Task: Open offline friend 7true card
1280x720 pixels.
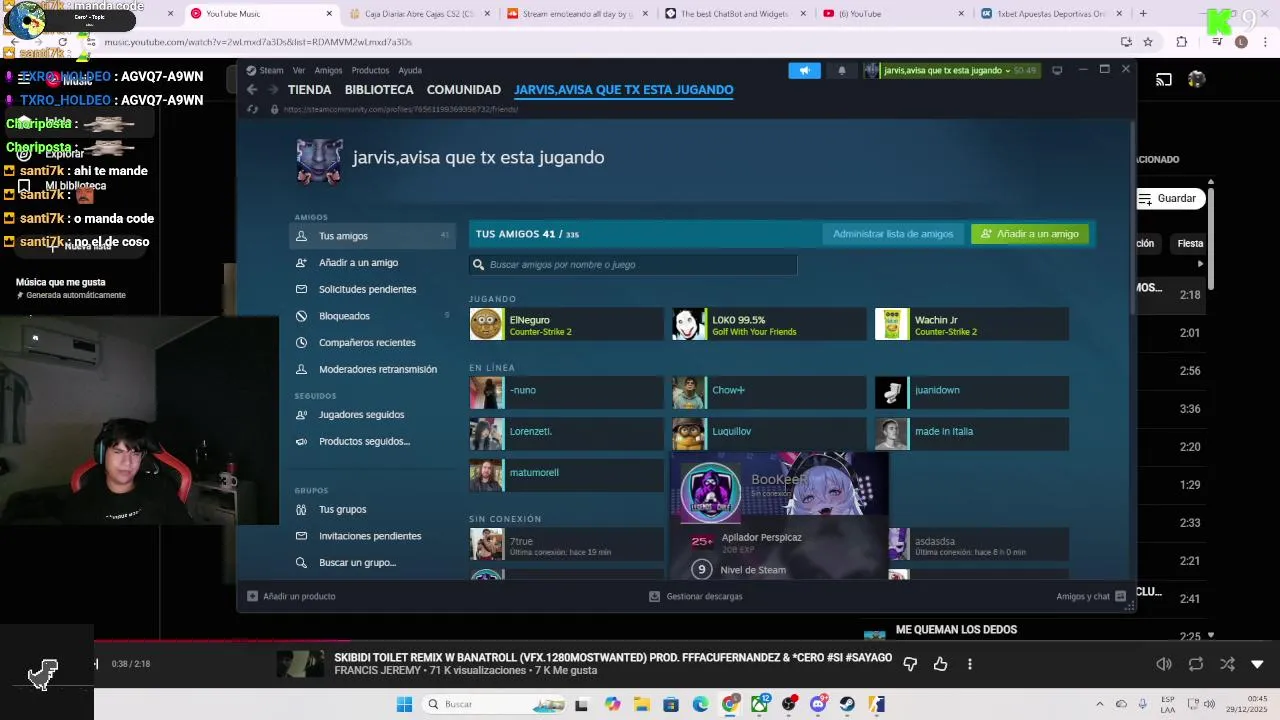Action: tap(566, 544)
